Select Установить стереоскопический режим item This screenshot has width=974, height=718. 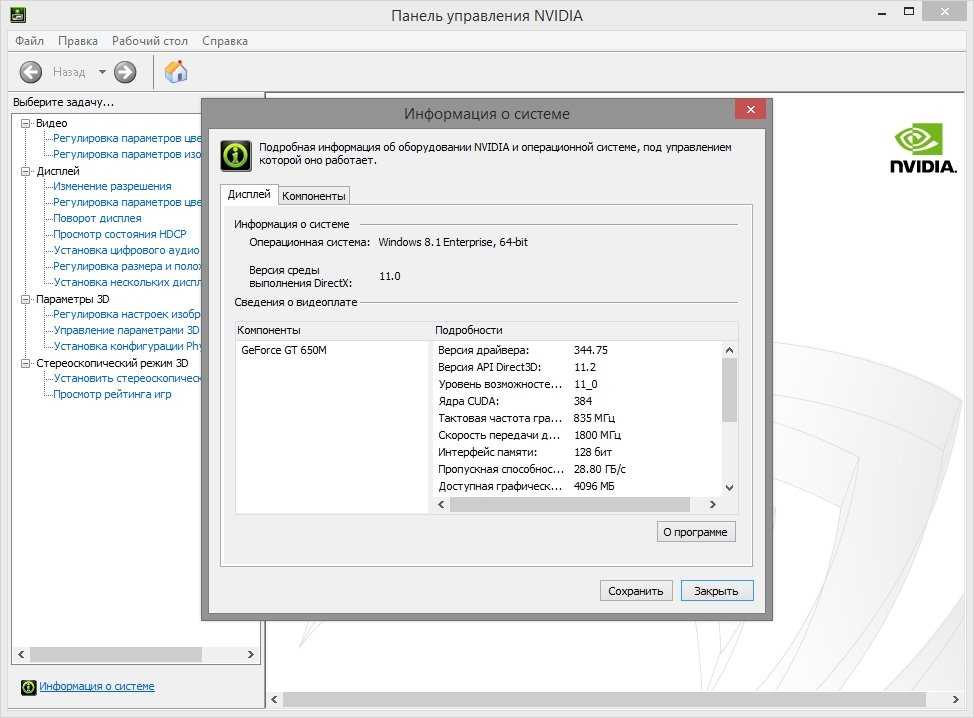click(x=127, y=378)
